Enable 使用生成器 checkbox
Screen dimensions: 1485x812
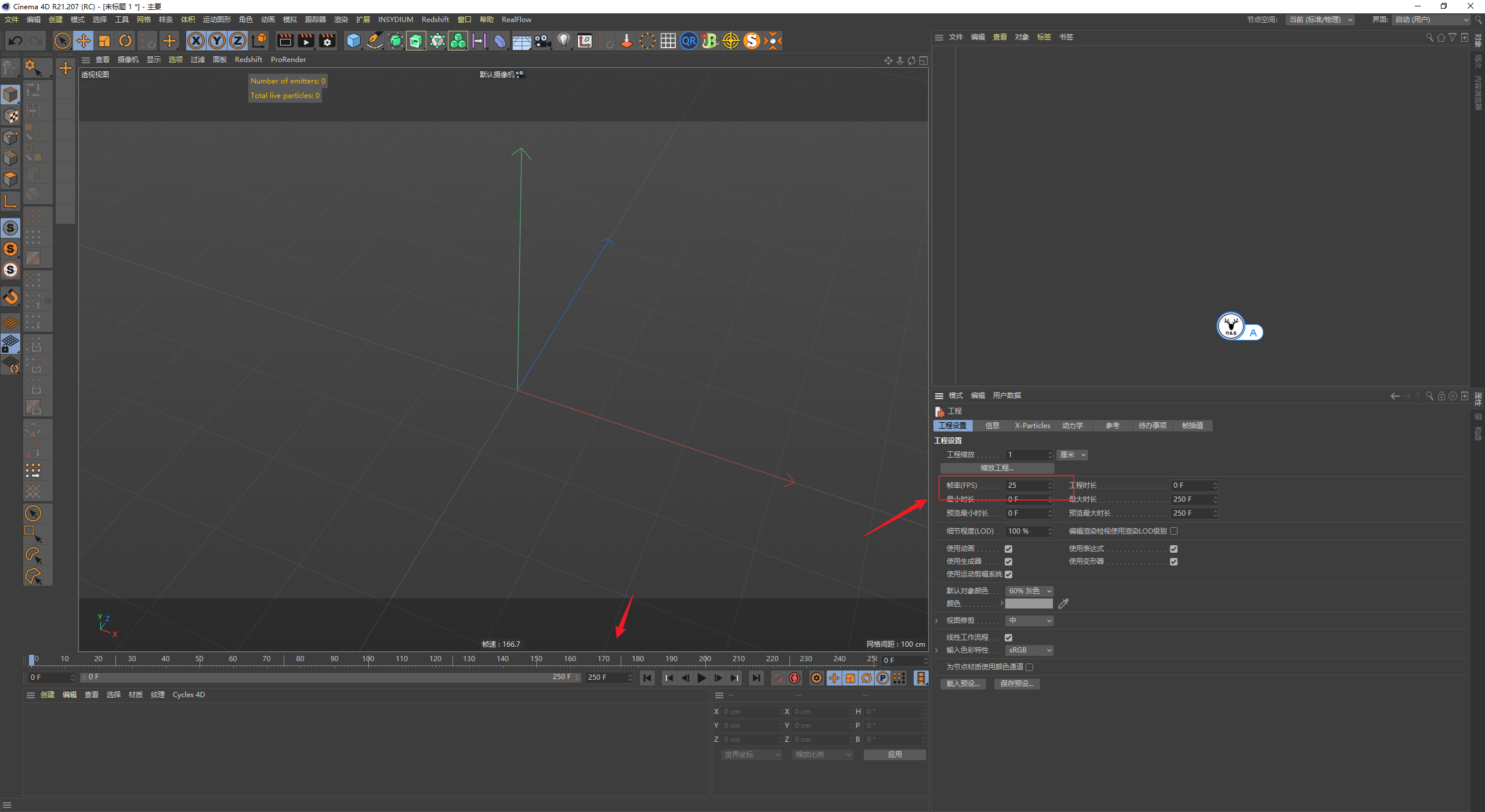click(1011, 561)
